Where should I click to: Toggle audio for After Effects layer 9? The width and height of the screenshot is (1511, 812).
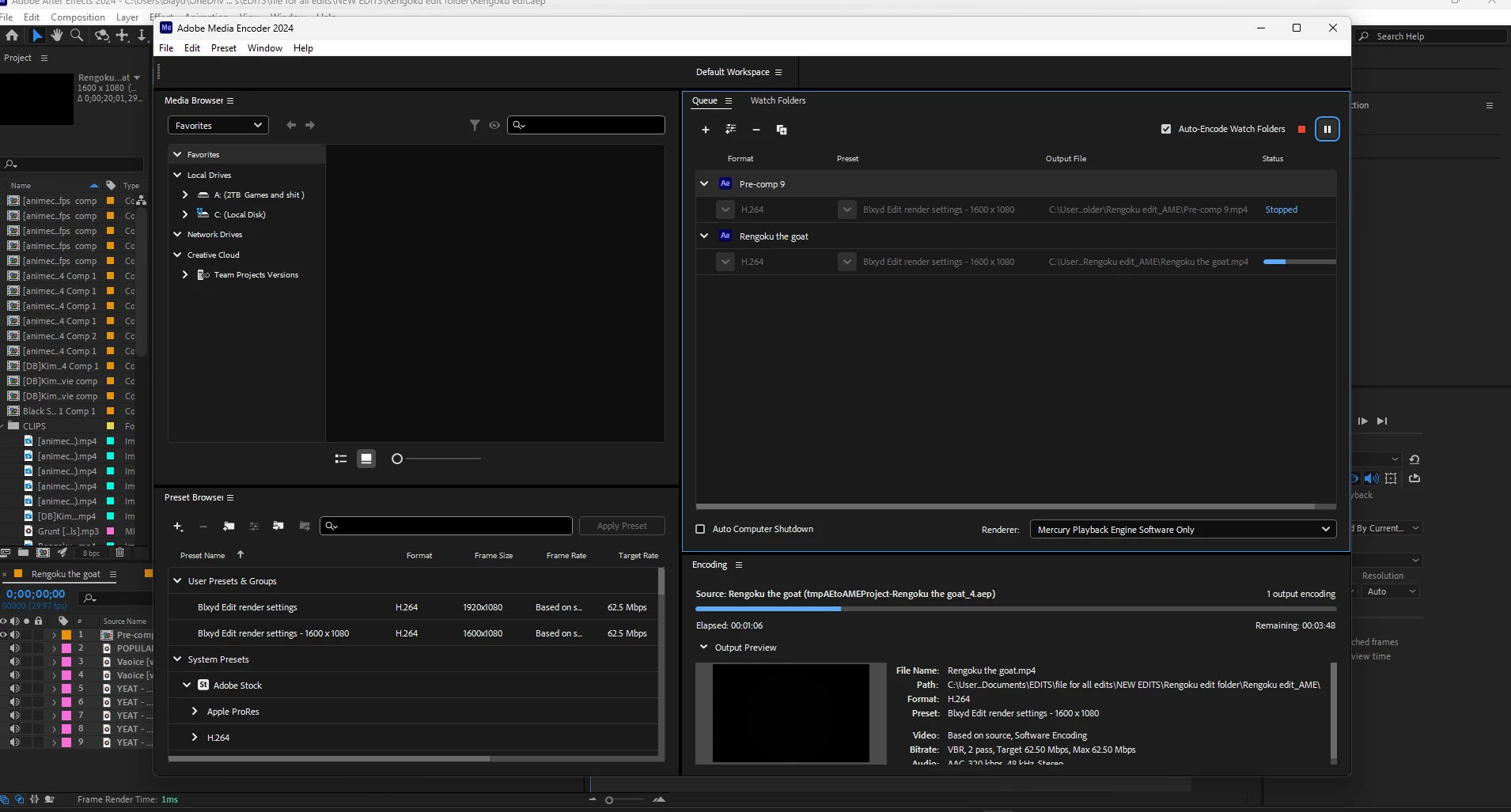pyautogui.click(x=14, y=742)
